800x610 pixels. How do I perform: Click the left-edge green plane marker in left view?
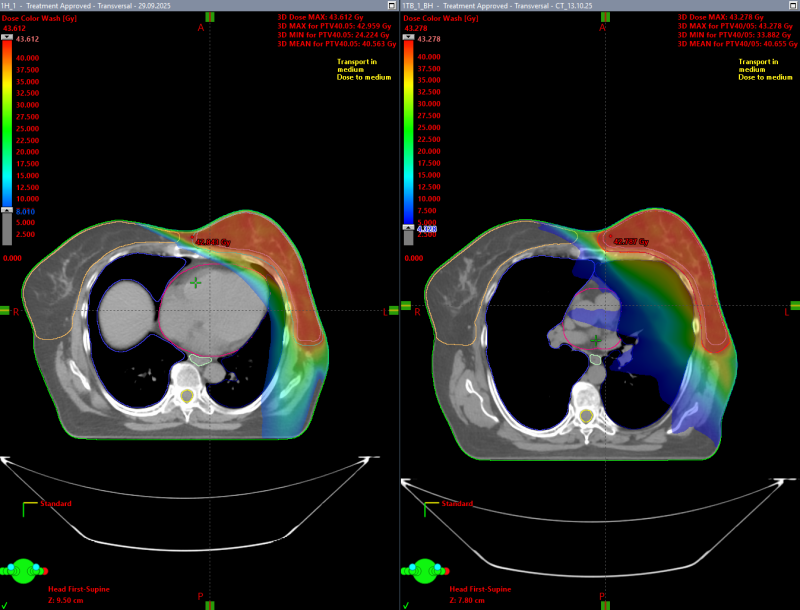4,311
